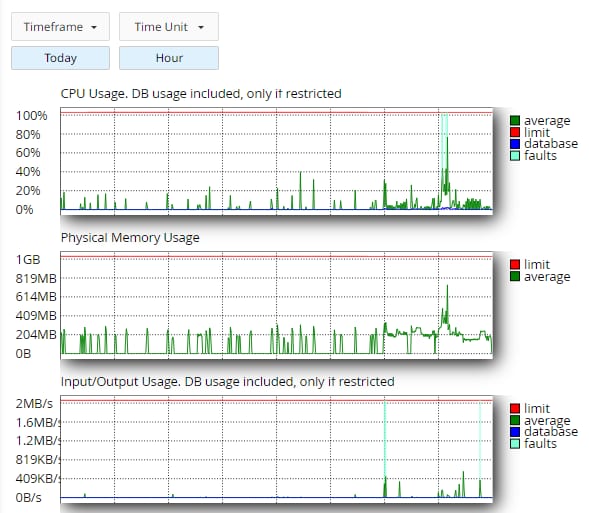This screenshot has width=589, height=513.
Task: Open the Time Unit dropdown
Action: (x=169, y=27)
